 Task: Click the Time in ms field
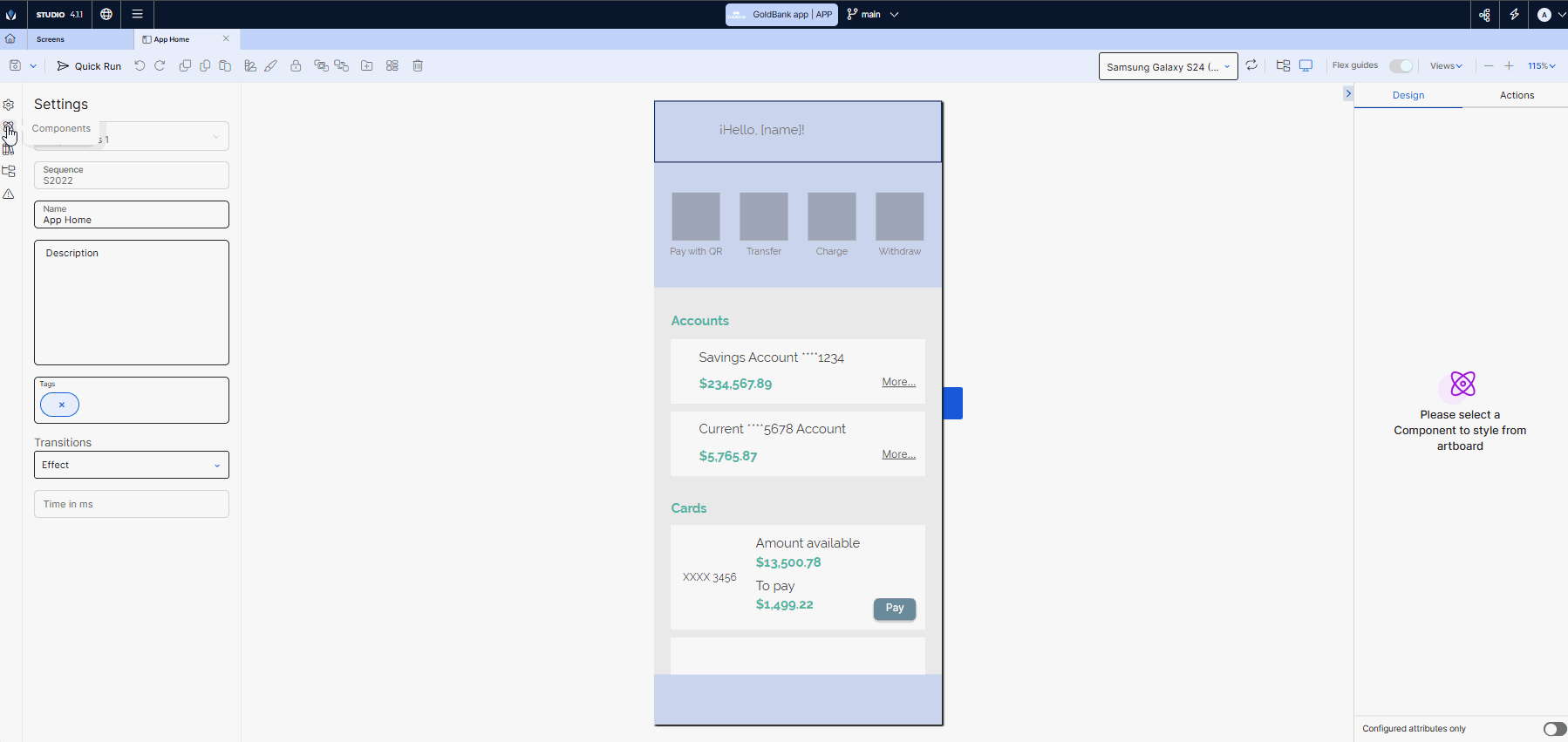click(132, 504)
